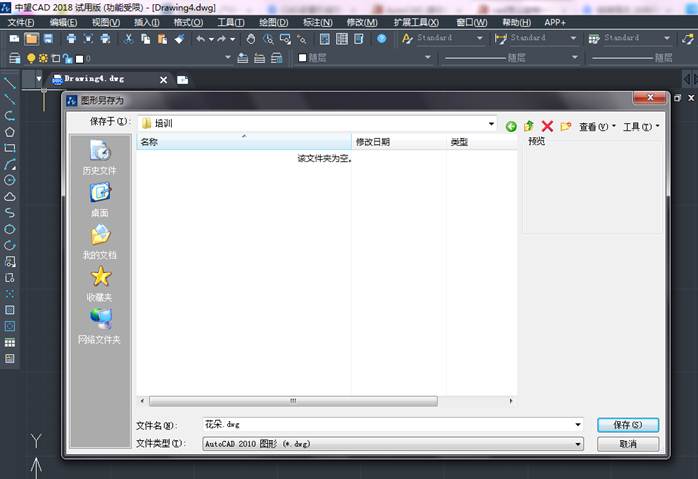Screen dimensions: 698x479
Task: Click the red Delete X icon
Action: 547,126
